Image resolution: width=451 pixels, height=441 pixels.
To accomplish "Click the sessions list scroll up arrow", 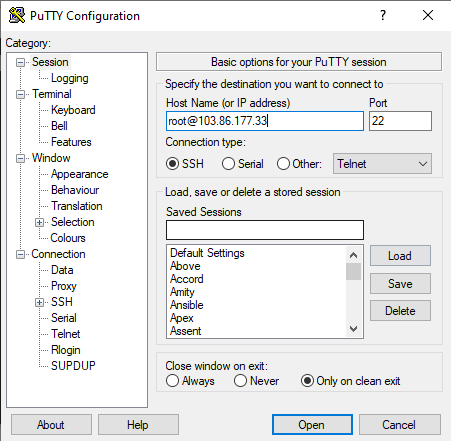I will point(353,255).
